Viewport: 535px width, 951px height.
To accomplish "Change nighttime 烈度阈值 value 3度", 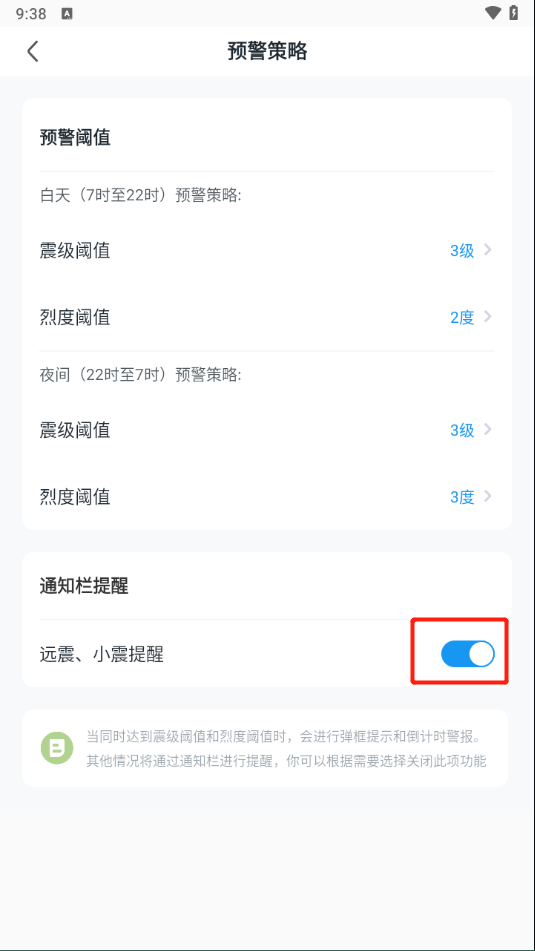I will pyautogui.click(x=462, y=497).
